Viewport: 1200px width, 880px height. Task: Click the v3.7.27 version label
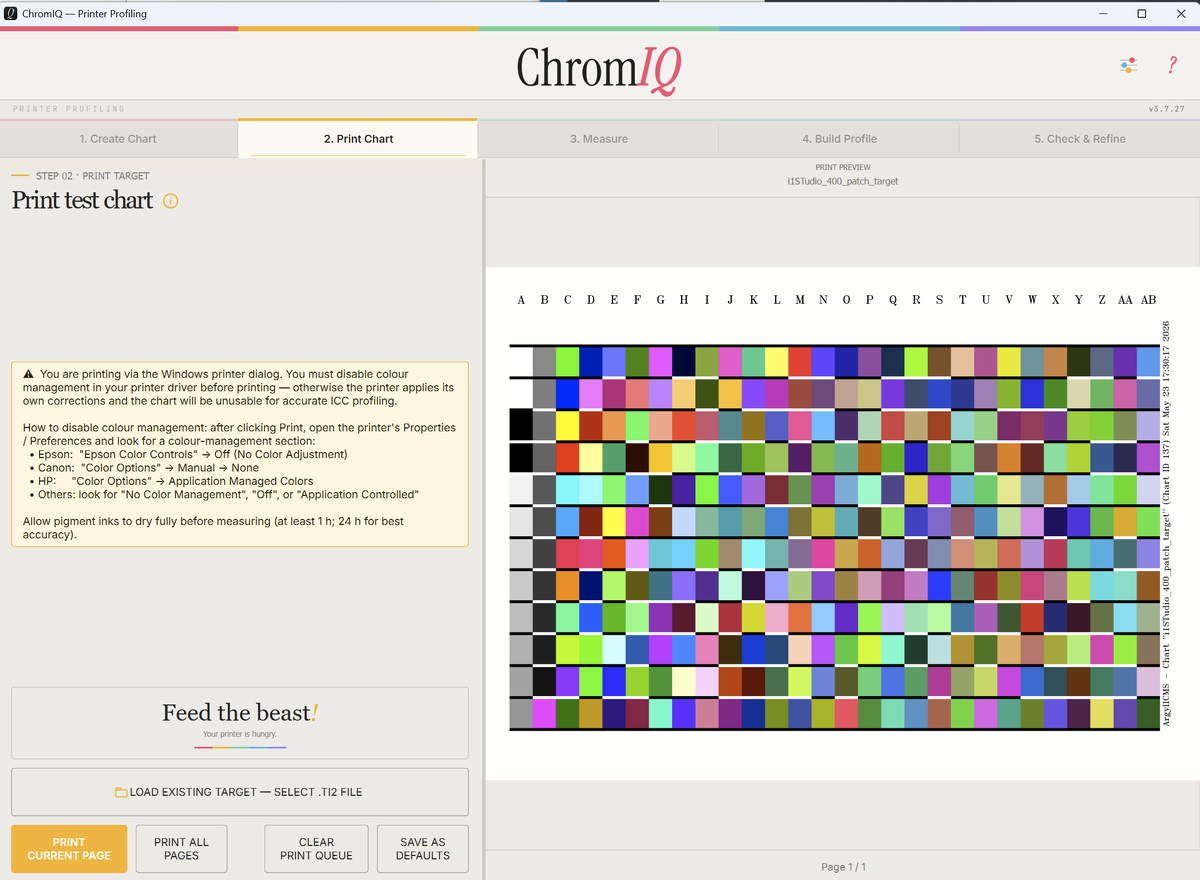point(1167,108)
